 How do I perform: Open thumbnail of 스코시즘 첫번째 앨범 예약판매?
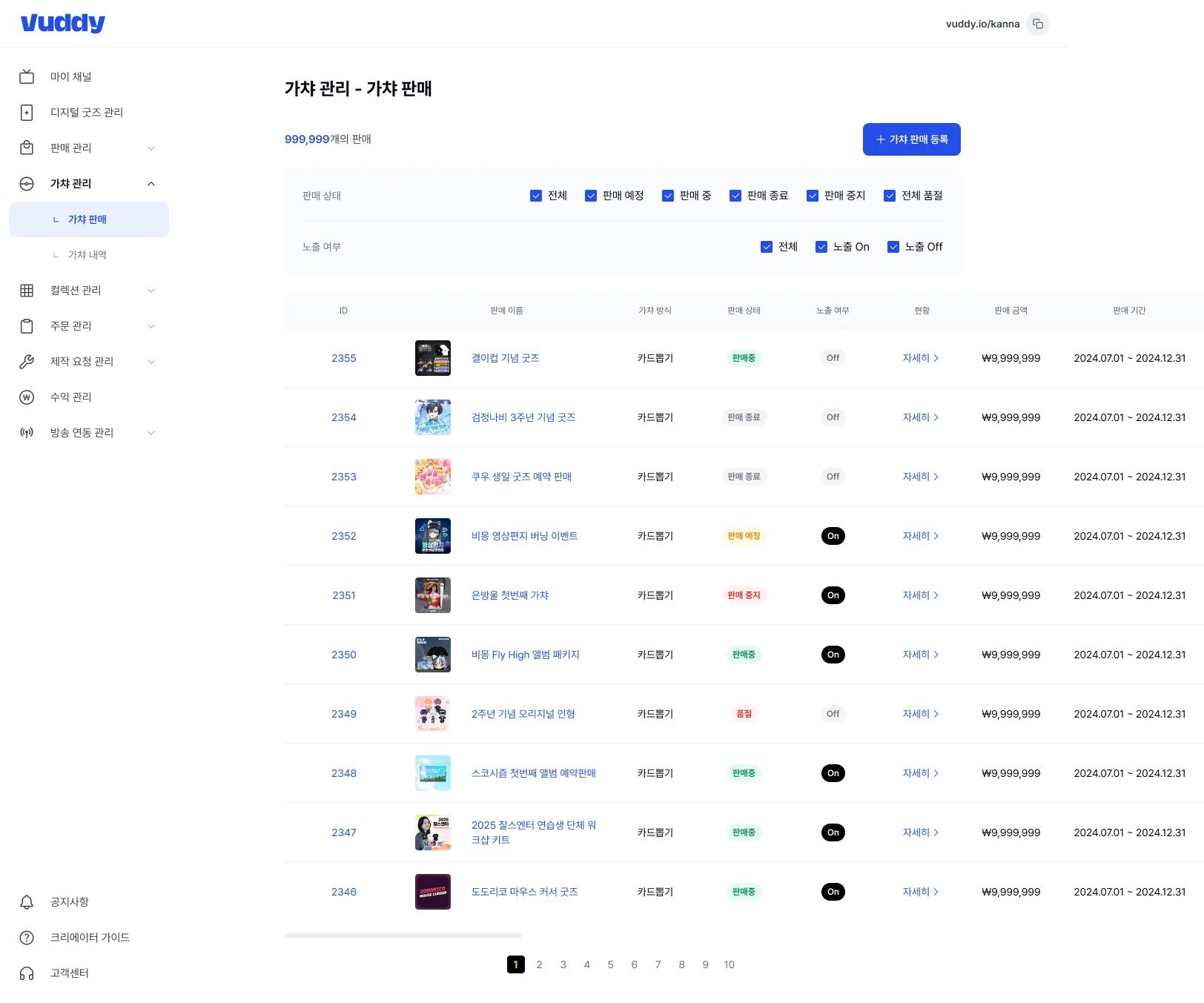pyautogui.click(x=433, y=773)
